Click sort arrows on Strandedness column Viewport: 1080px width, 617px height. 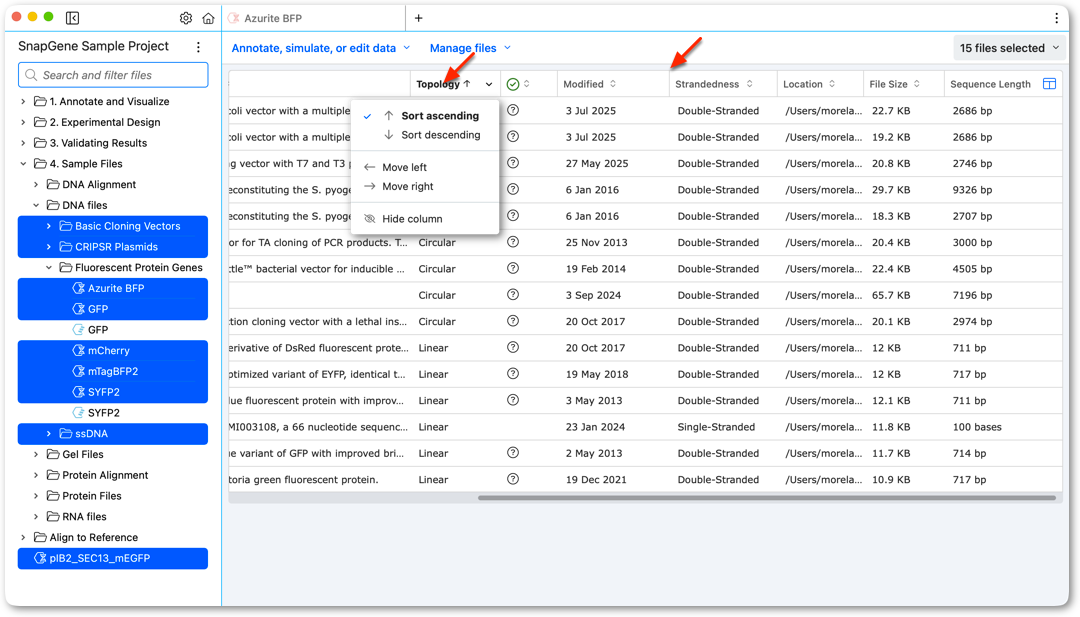749,84
